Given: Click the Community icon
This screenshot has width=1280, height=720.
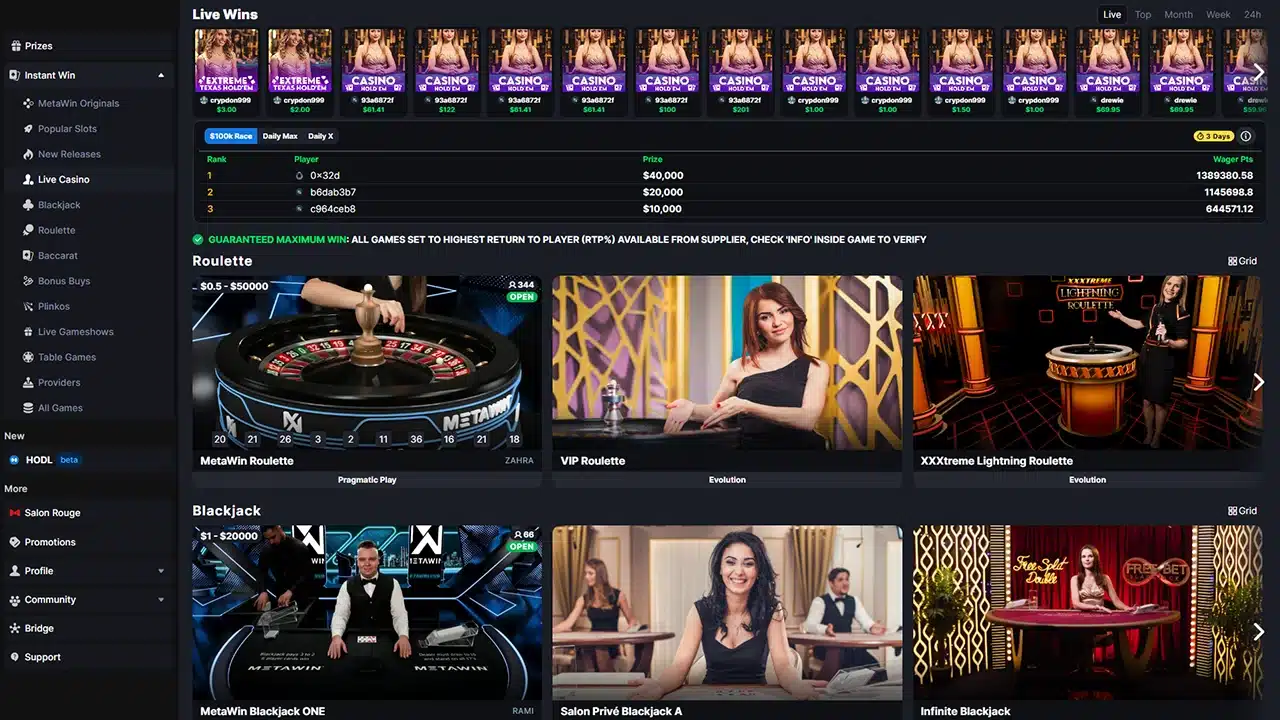Looking at the screenshot, I should 15,600.
